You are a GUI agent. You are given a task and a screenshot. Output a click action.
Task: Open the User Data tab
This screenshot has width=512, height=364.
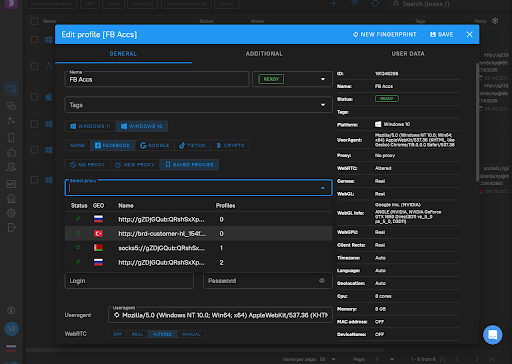pyautogui.click(x=408, y=54)
